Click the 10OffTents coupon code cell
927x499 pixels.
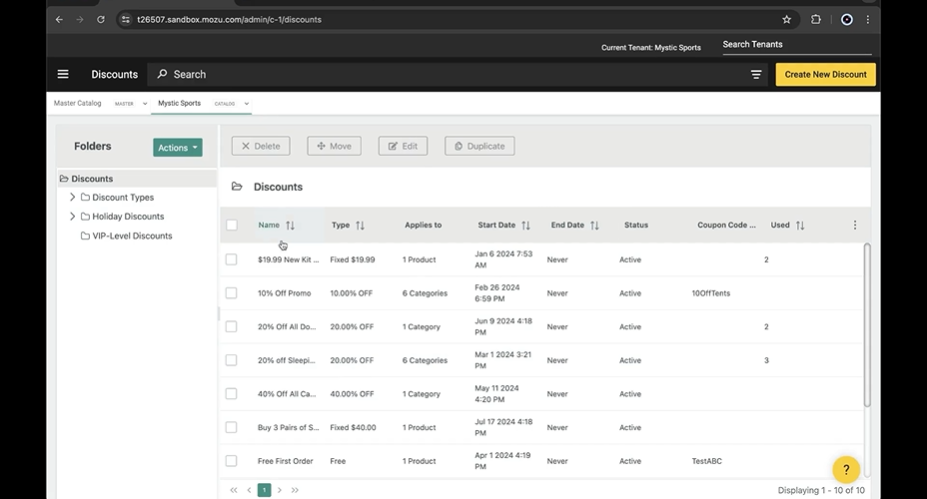[x=711, y=293]
